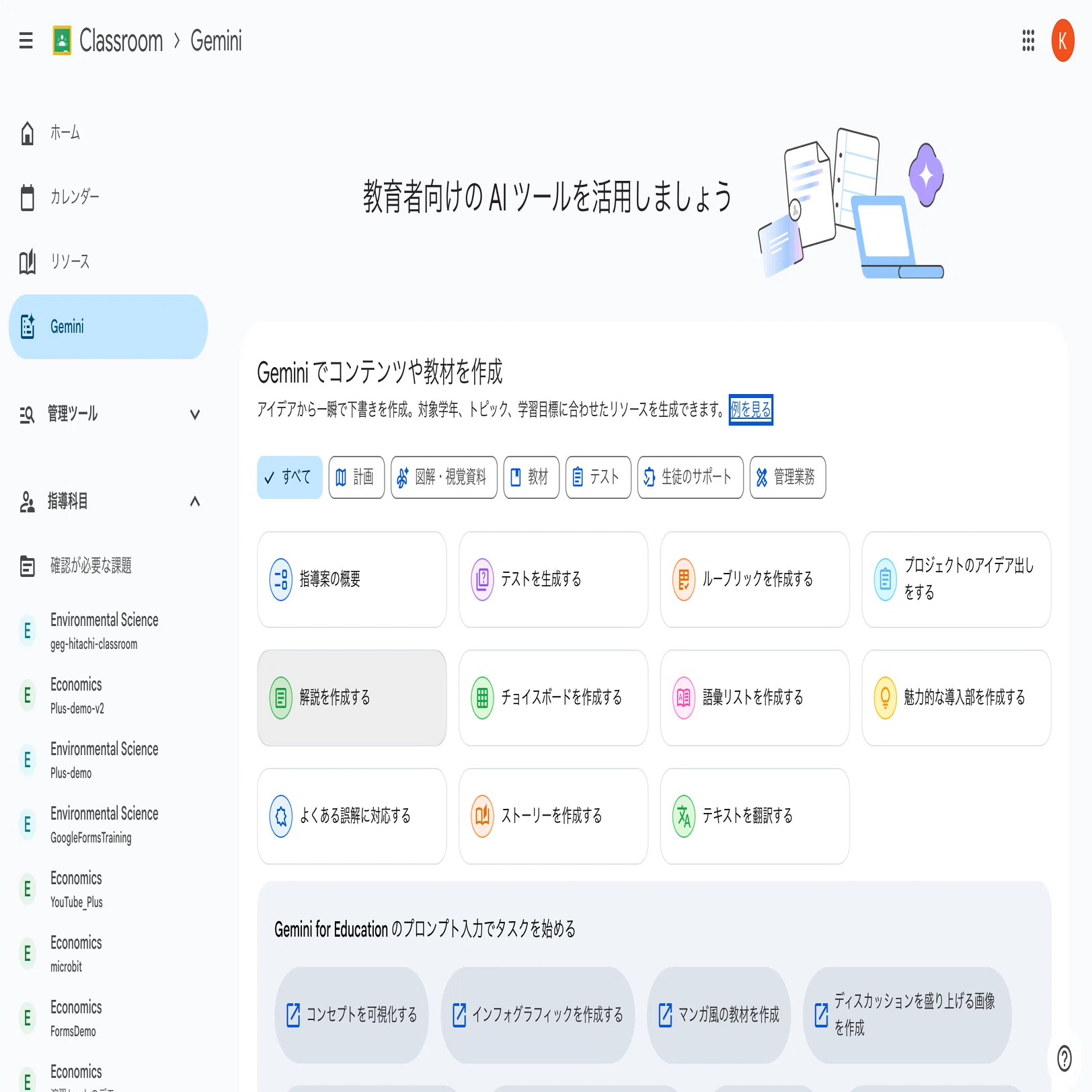Click the インフォグラフィックを作成する prompt chip
1092x1092 pixels.
[538, 1015]
